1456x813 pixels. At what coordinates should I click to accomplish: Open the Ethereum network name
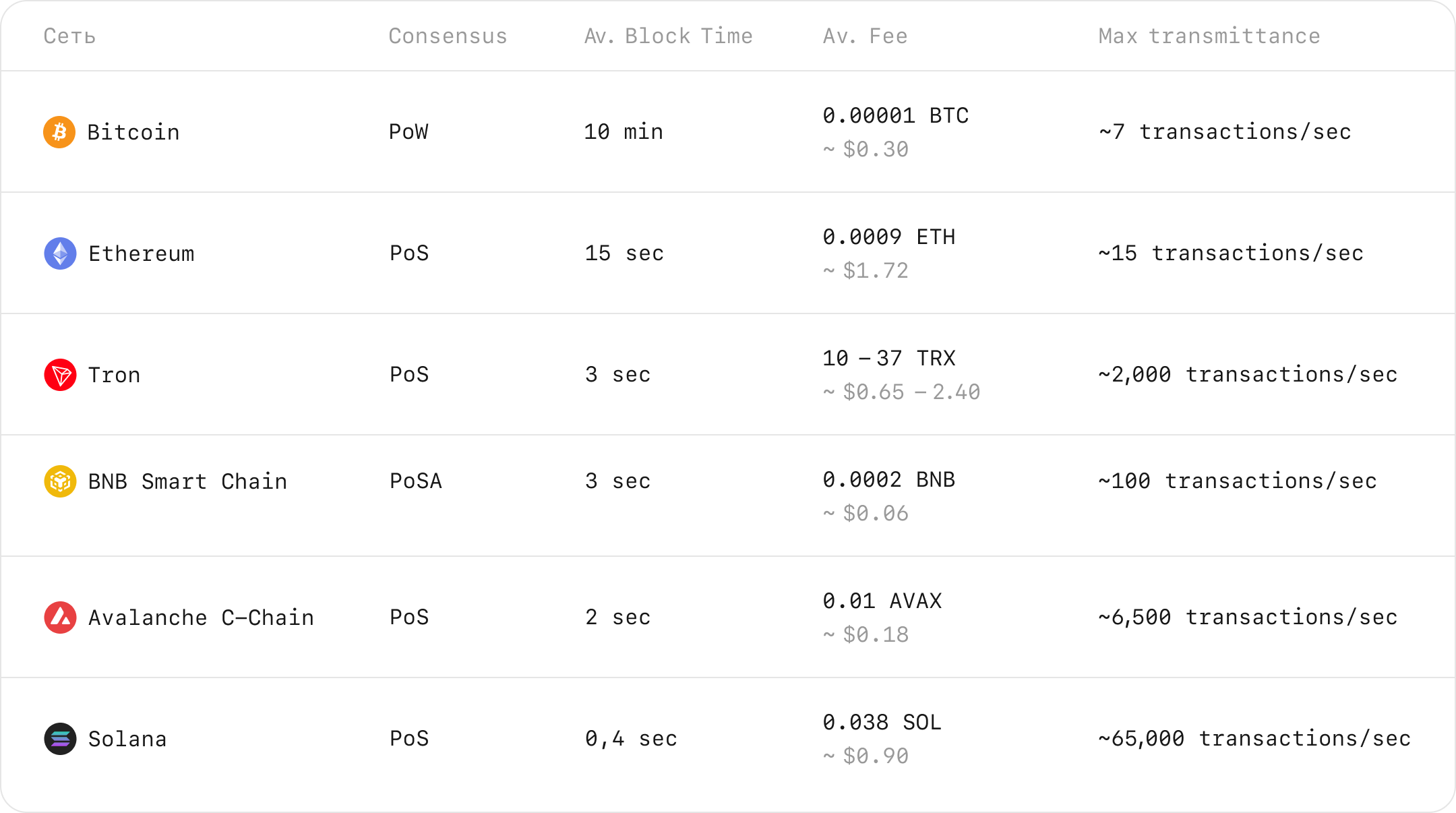click(x=142, y=253)
